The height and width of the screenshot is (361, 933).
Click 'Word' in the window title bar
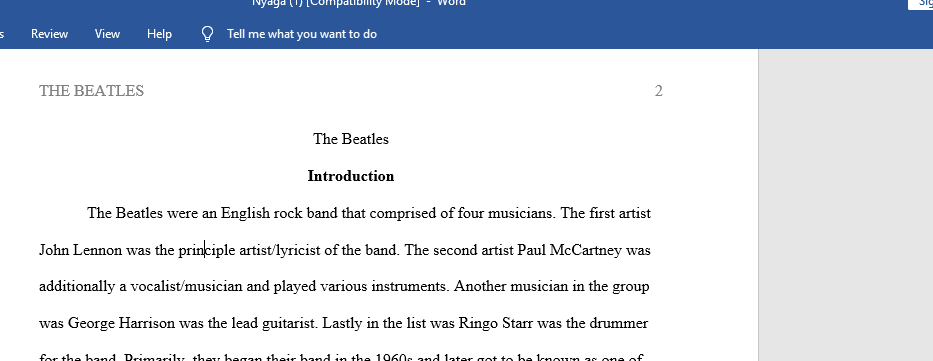(451, 3)
